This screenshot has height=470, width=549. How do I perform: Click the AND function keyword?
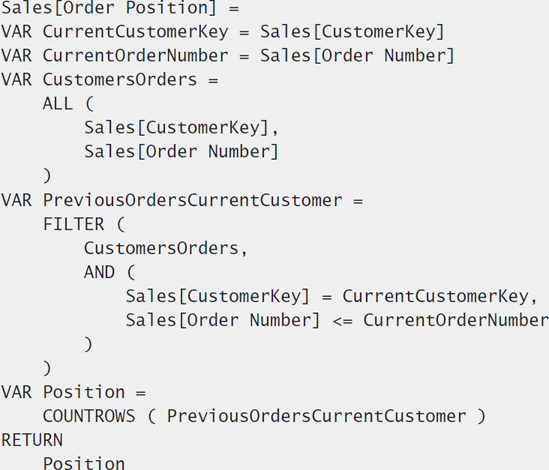[99, 272]
